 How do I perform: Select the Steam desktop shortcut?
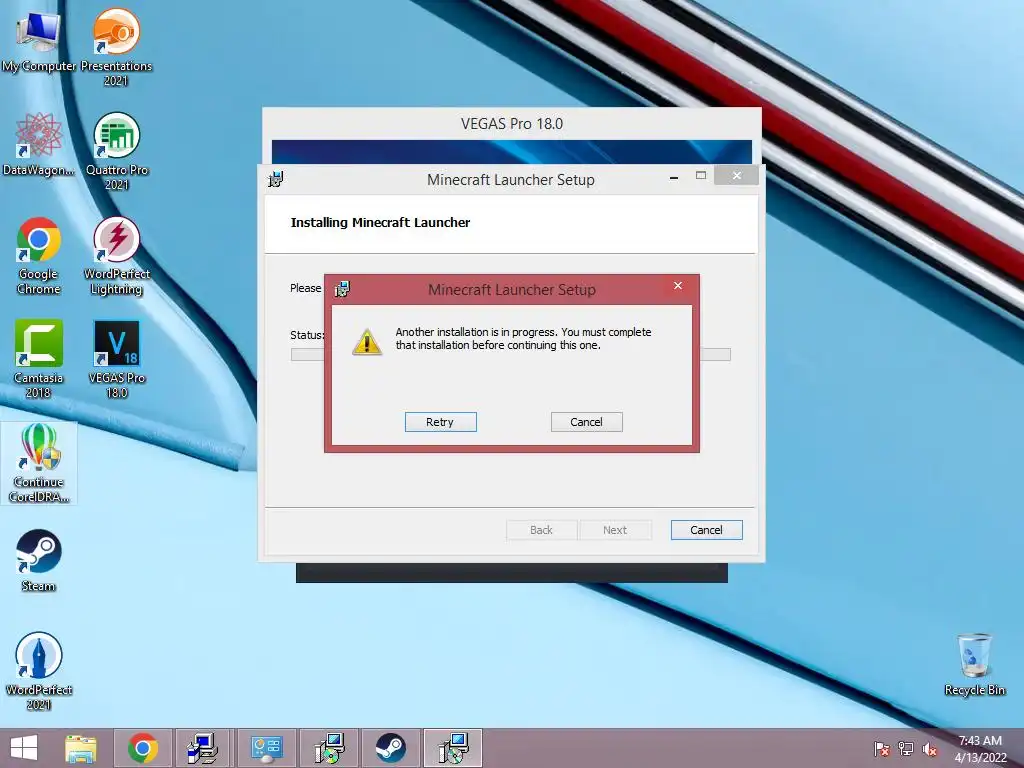tap(39, 560)
